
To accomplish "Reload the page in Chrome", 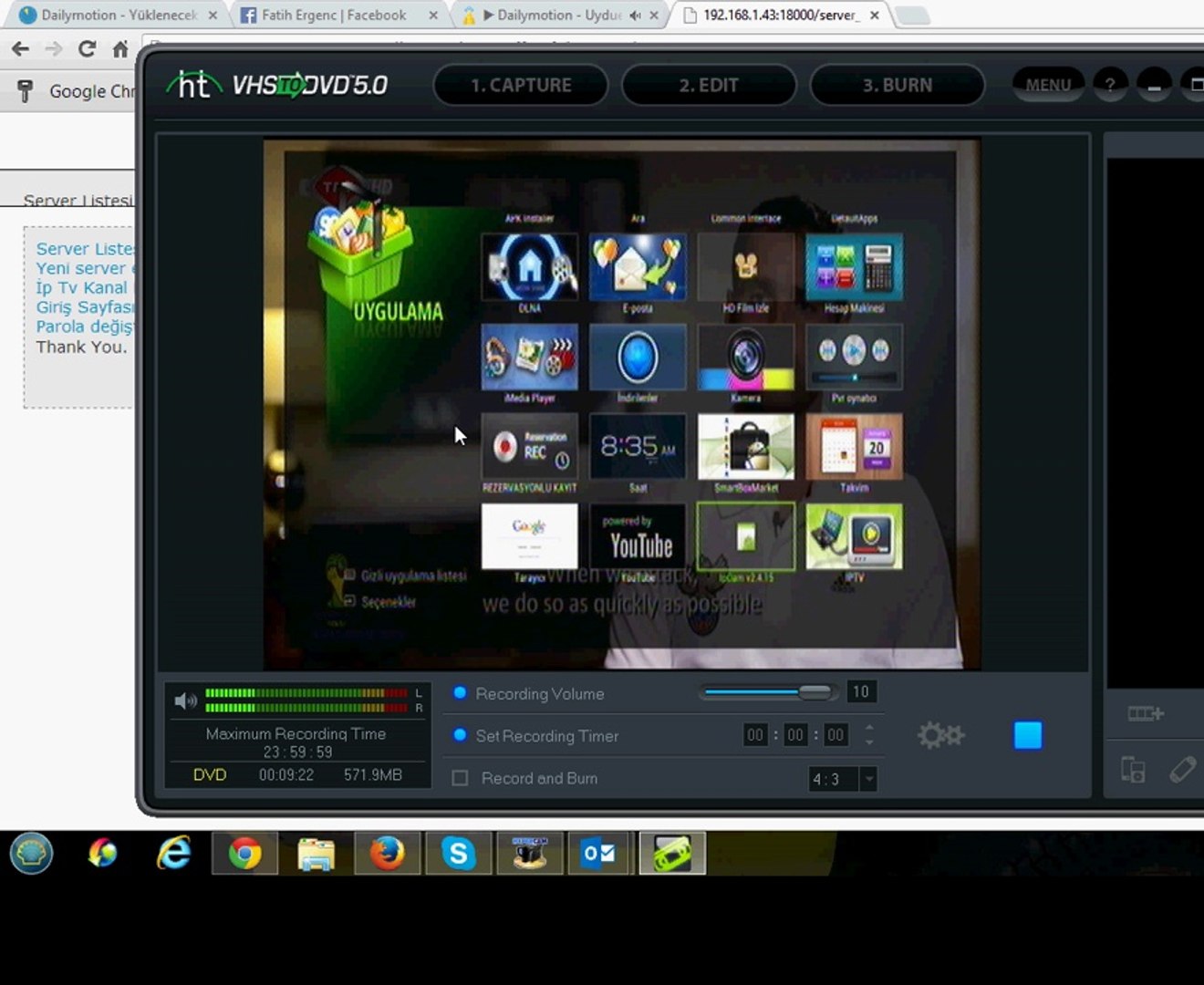I will [87, 49].
